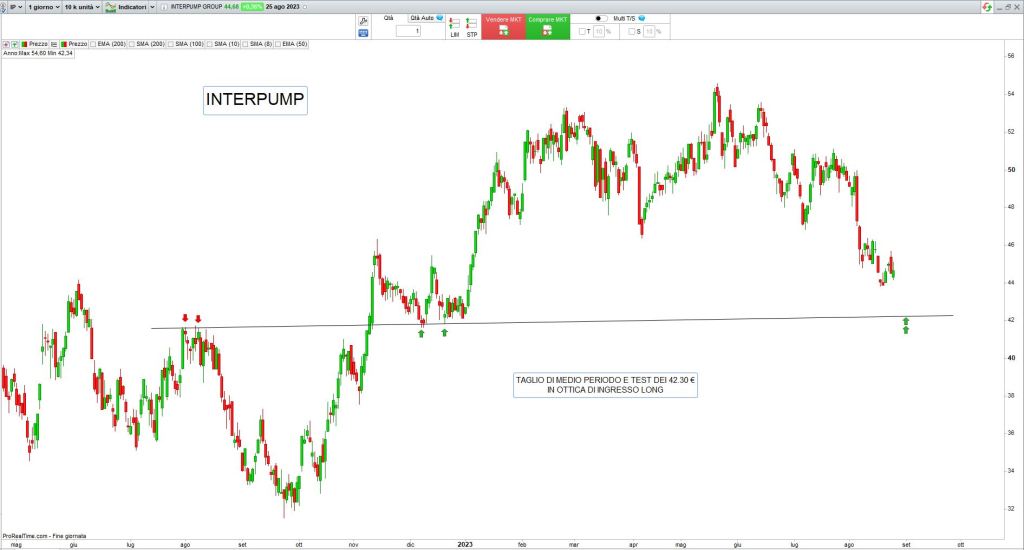This screenshot has width=1024, height=550.
Task: Click the S percentage value field
Action: click(x=649, y=31)
